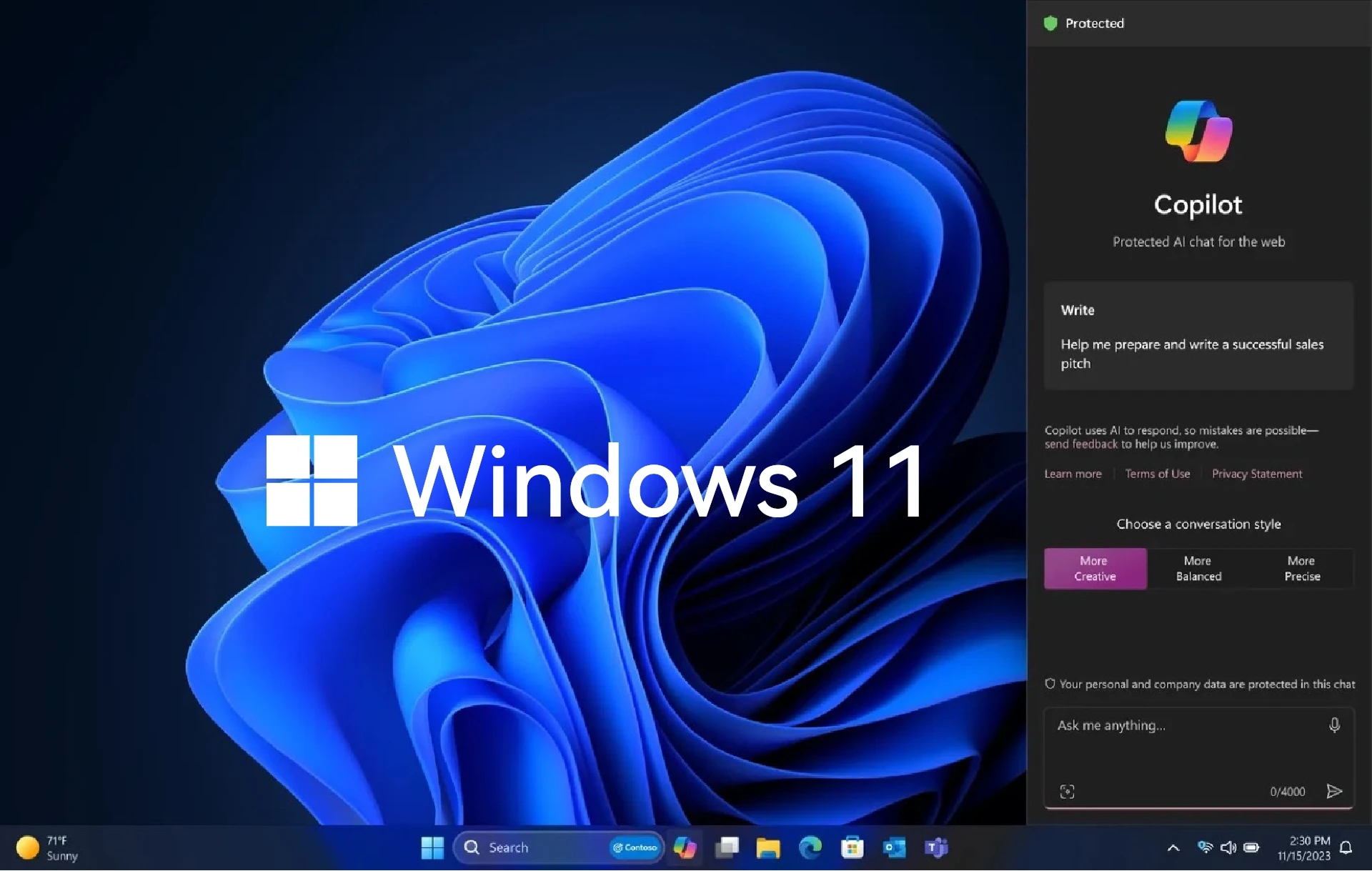Open the notification bell icon
Image resolution: width=1372 pixels, height=871 pixels.
[x=1346, y=848]
